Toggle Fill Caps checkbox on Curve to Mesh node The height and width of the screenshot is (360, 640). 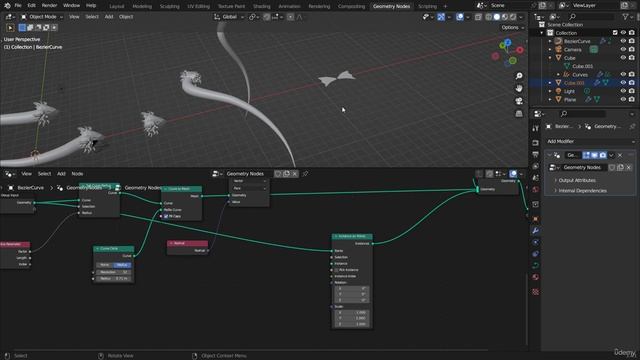pos(166,216)
